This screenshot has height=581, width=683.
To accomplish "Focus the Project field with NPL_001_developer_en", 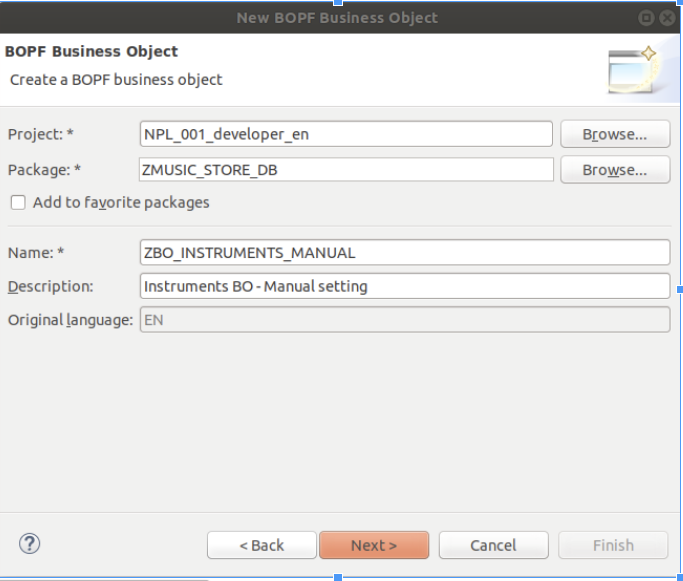I will tap(346, 134).
